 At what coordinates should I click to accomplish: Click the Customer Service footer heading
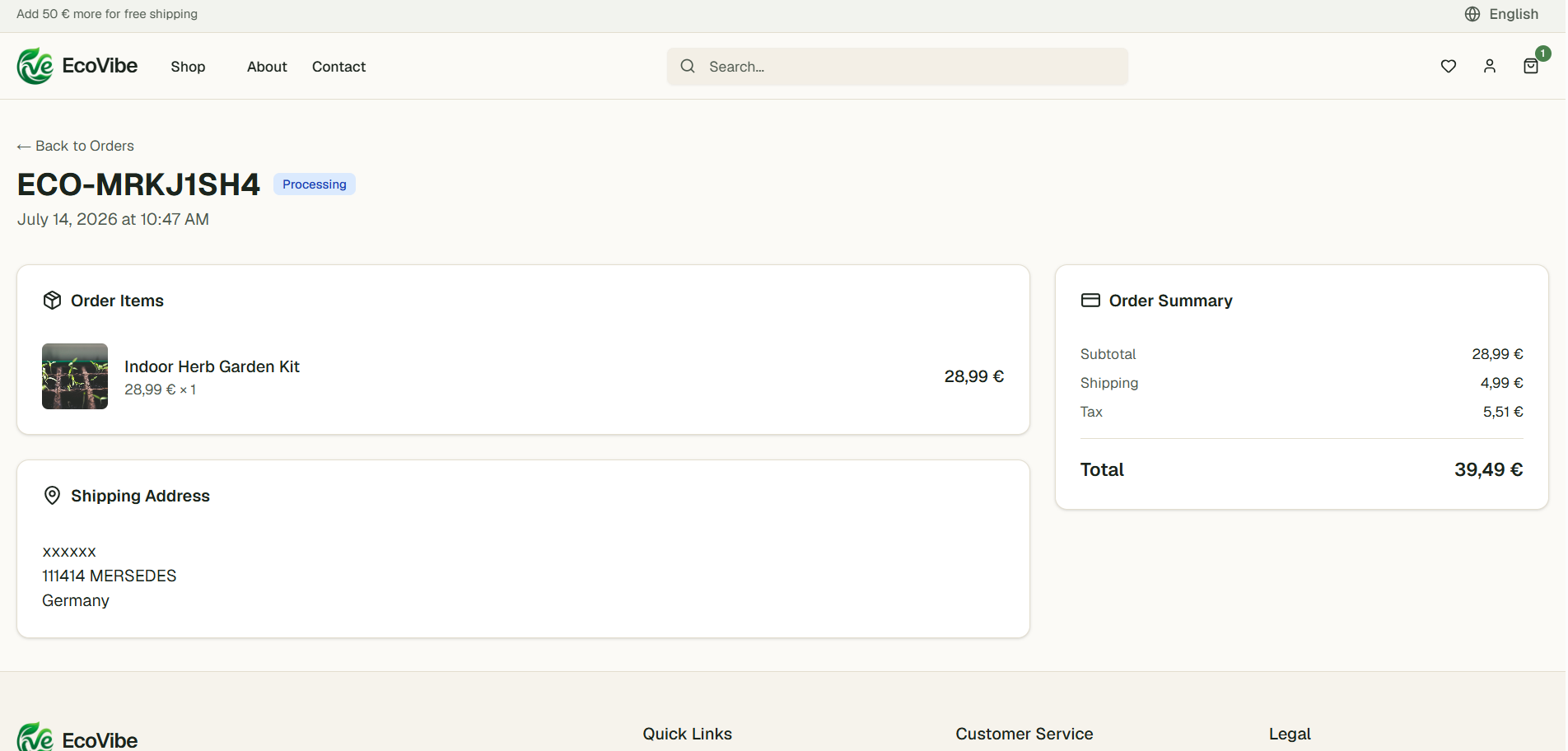(x=1024, y=734)
